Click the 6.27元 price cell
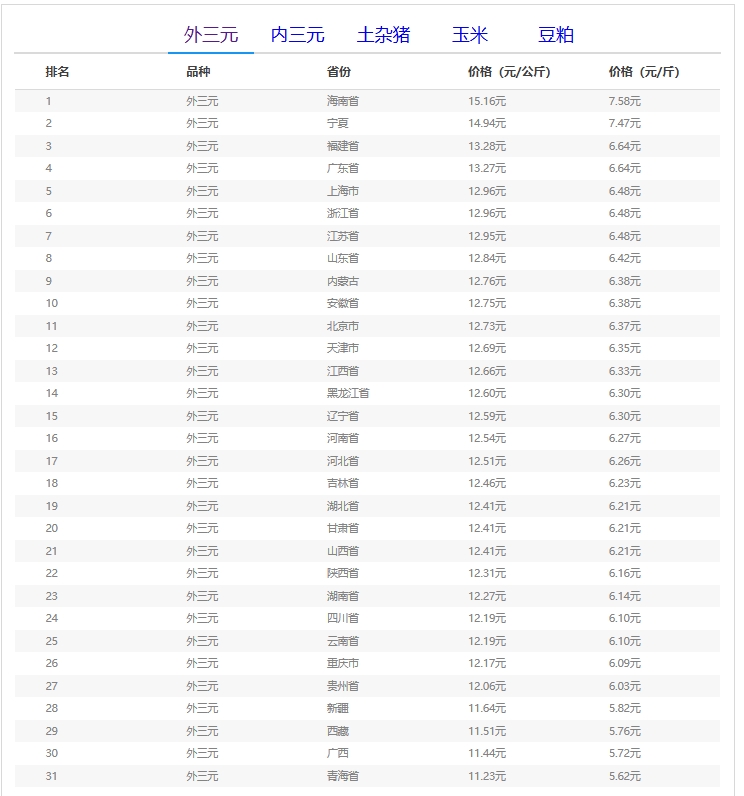 coord(624,438)
